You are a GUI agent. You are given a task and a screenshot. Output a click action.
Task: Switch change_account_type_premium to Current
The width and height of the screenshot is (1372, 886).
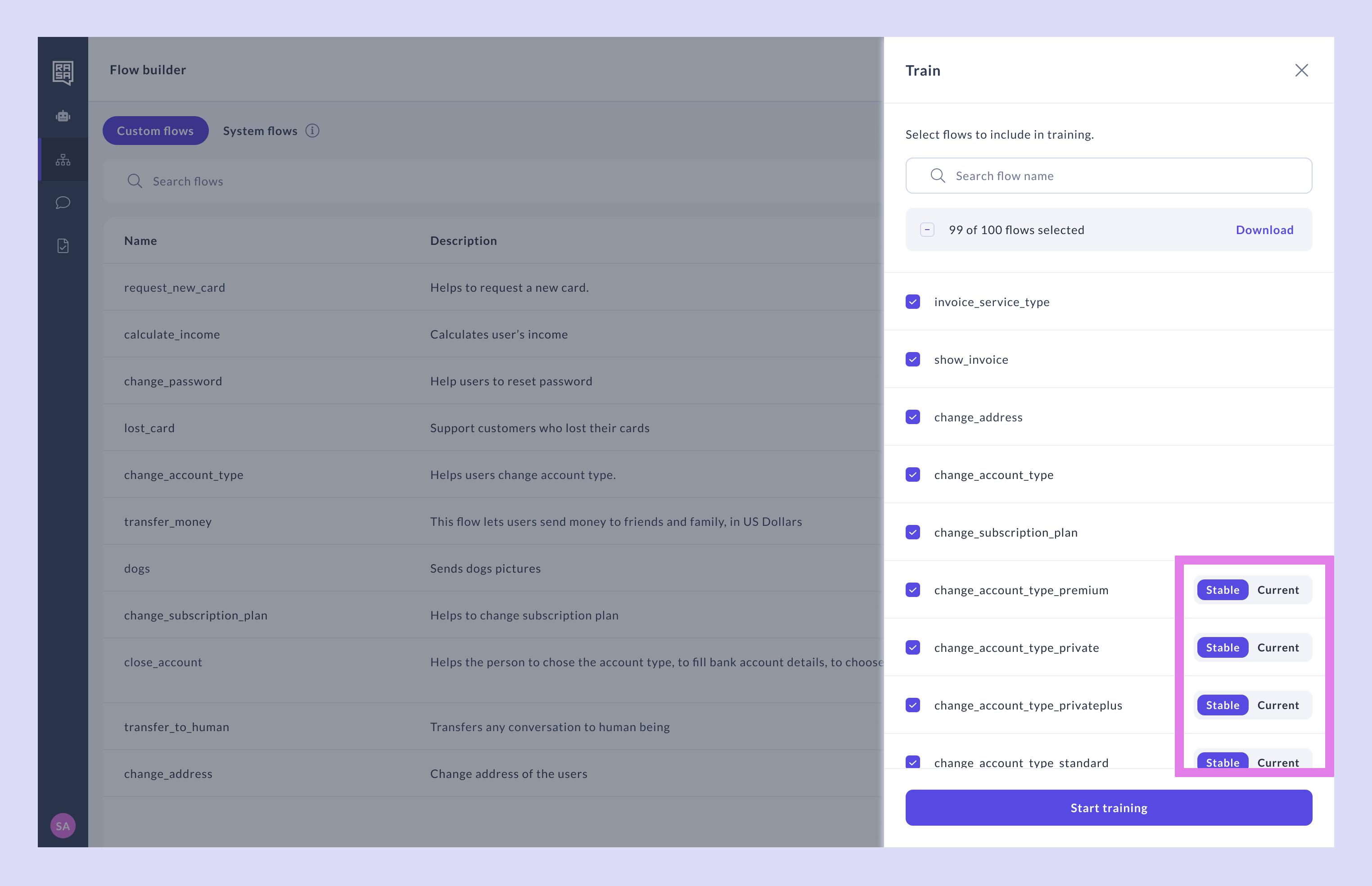(1278, 590)
